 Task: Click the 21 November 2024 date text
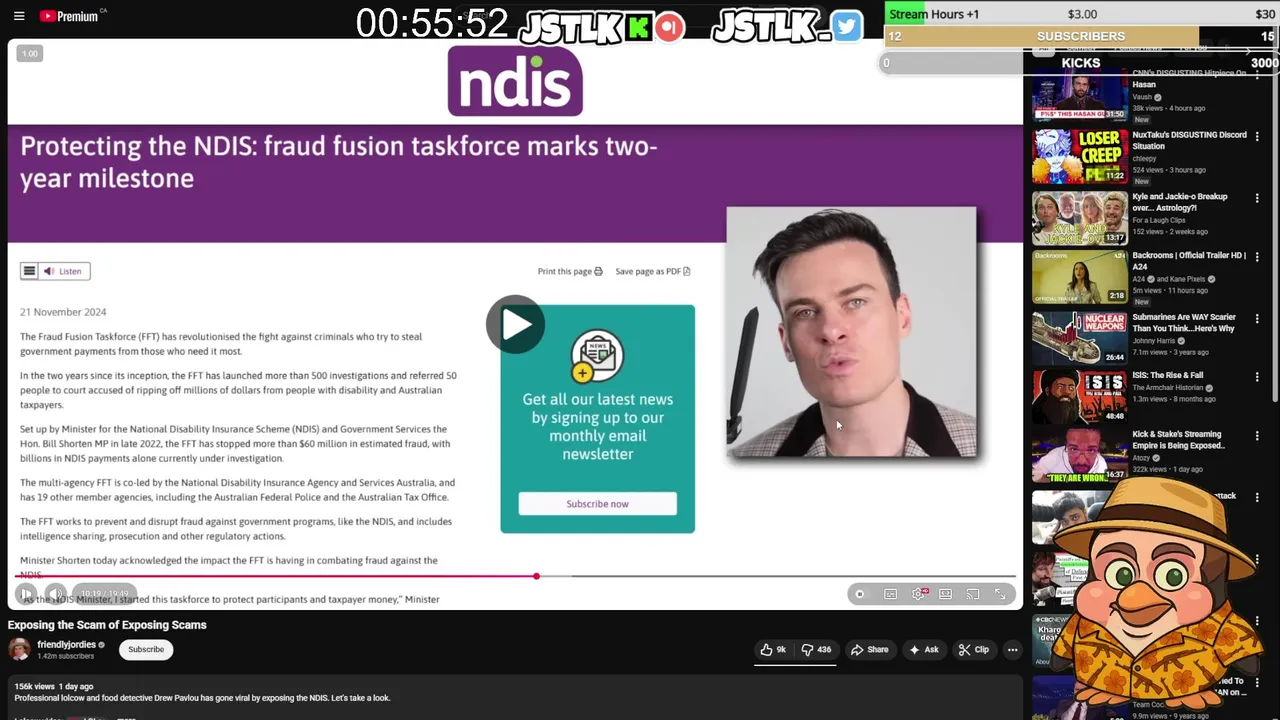click(x=63, y=312)
